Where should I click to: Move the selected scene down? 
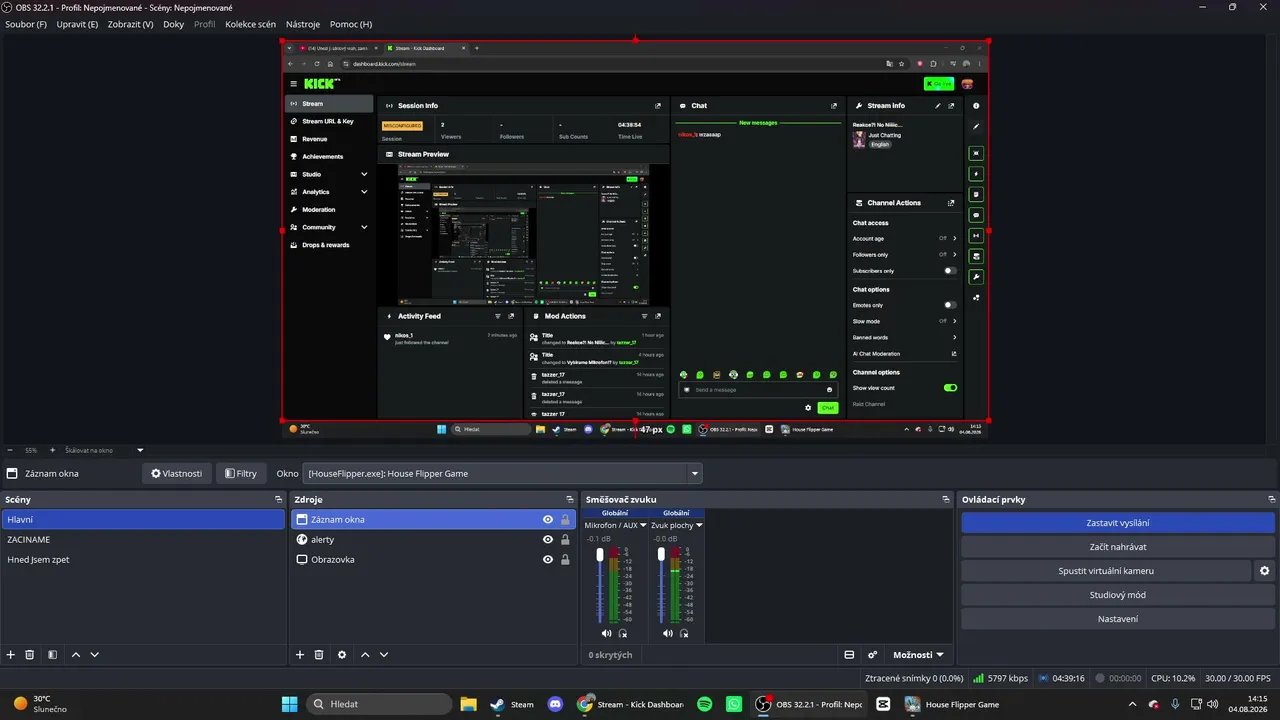(x=95, y=655)
